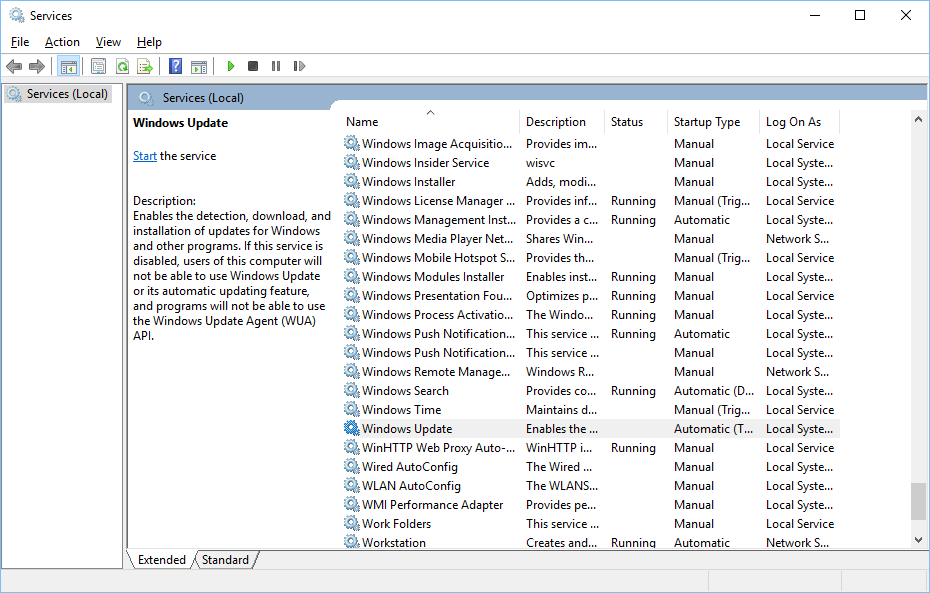Click Automatic (T... startup type cell

click(x=713, y=429)
